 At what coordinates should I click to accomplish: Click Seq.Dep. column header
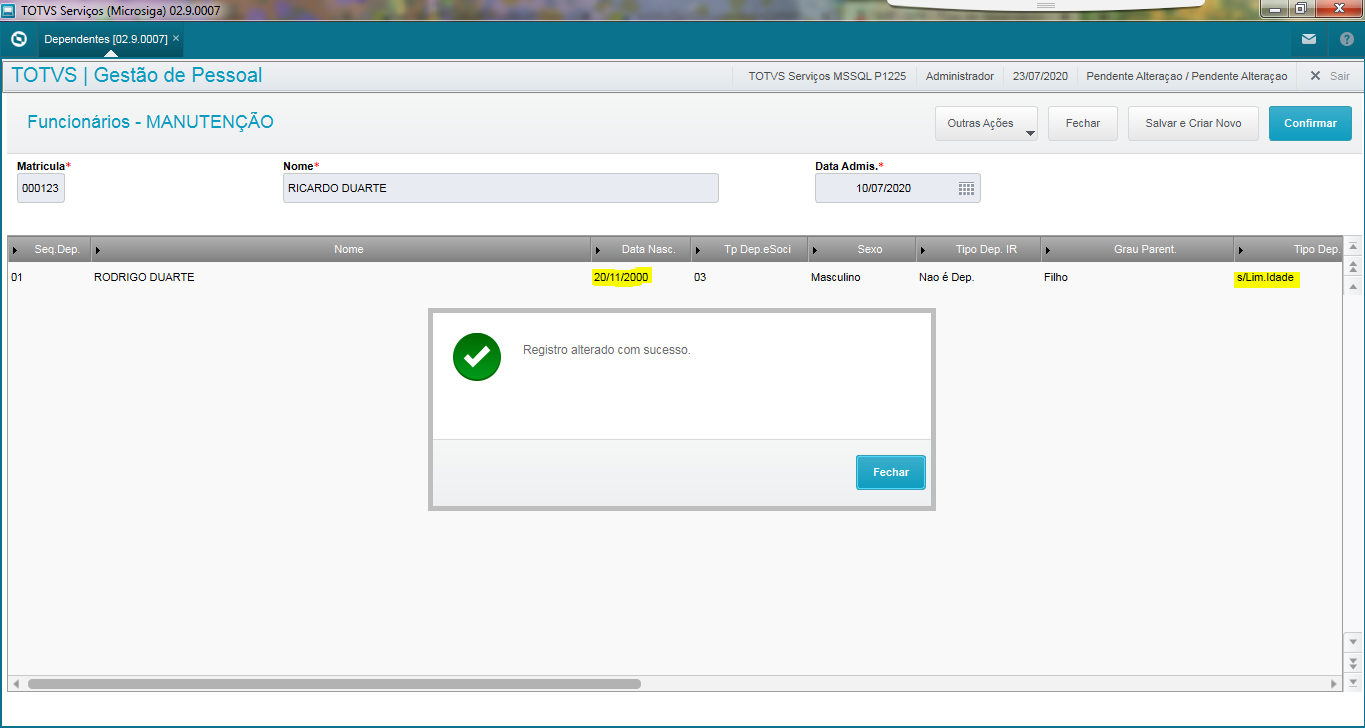[49, 249]
